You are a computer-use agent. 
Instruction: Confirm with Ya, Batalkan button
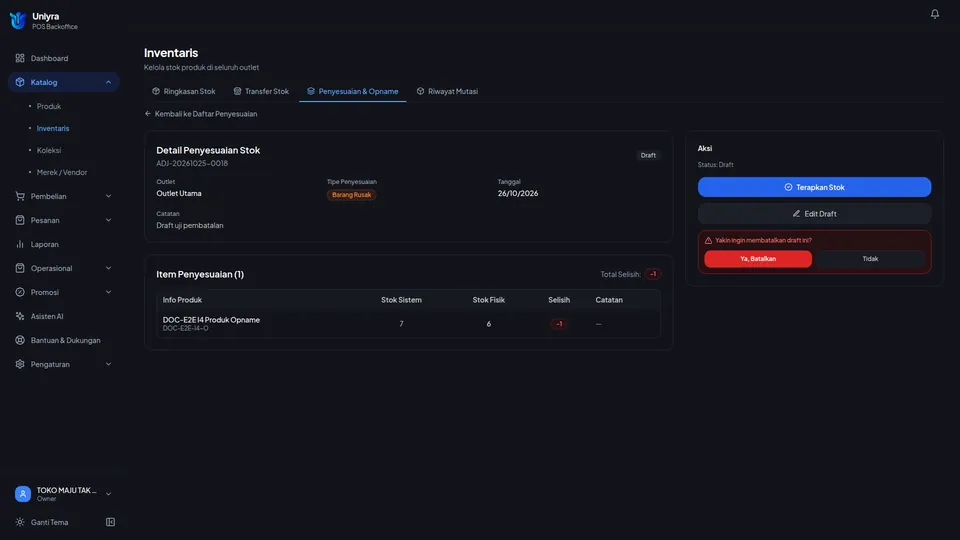tap(758, 258)
